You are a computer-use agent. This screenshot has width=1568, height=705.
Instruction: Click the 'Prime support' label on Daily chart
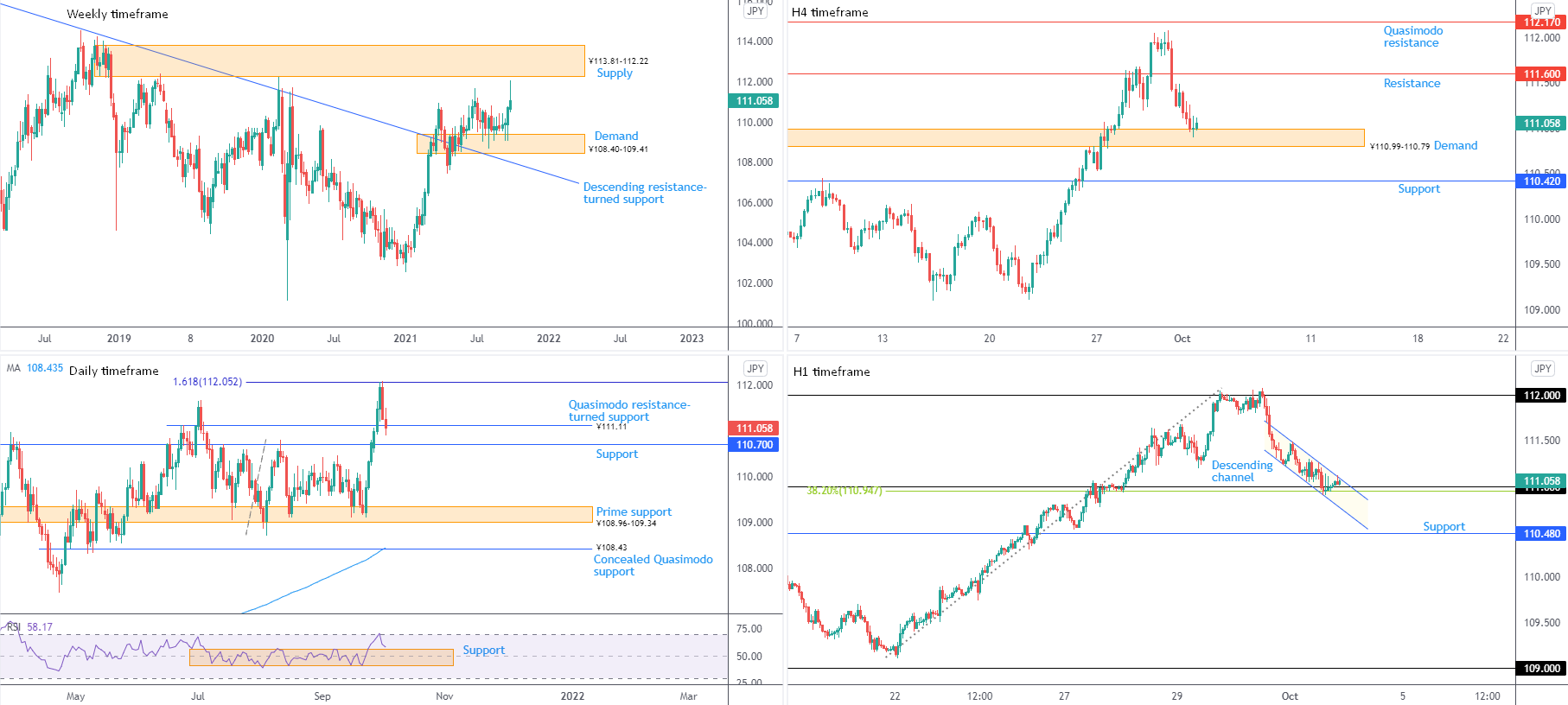[x=634, y=511]
